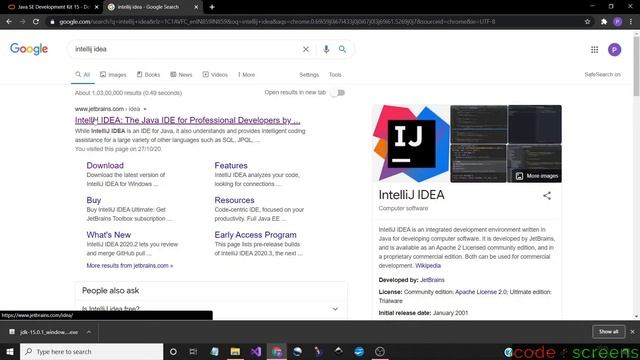Image resolution: width=640 pixels, height=360 pixels.
Task: Submit search with the magnifier icon
Action: click(x=342, y=49)
